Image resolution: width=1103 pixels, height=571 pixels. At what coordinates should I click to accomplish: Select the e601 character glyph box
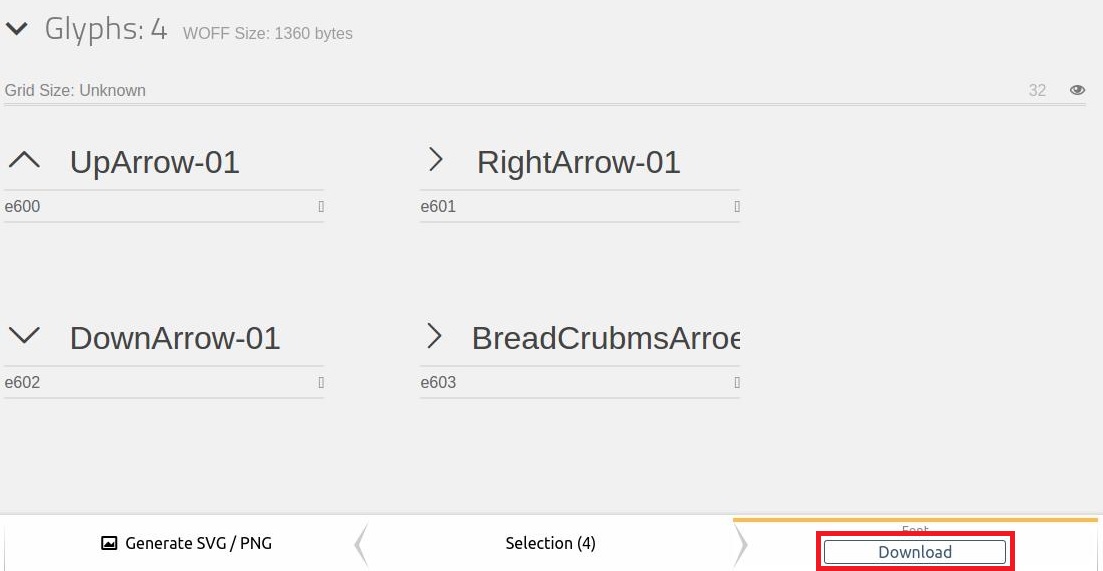click(737, 207)
